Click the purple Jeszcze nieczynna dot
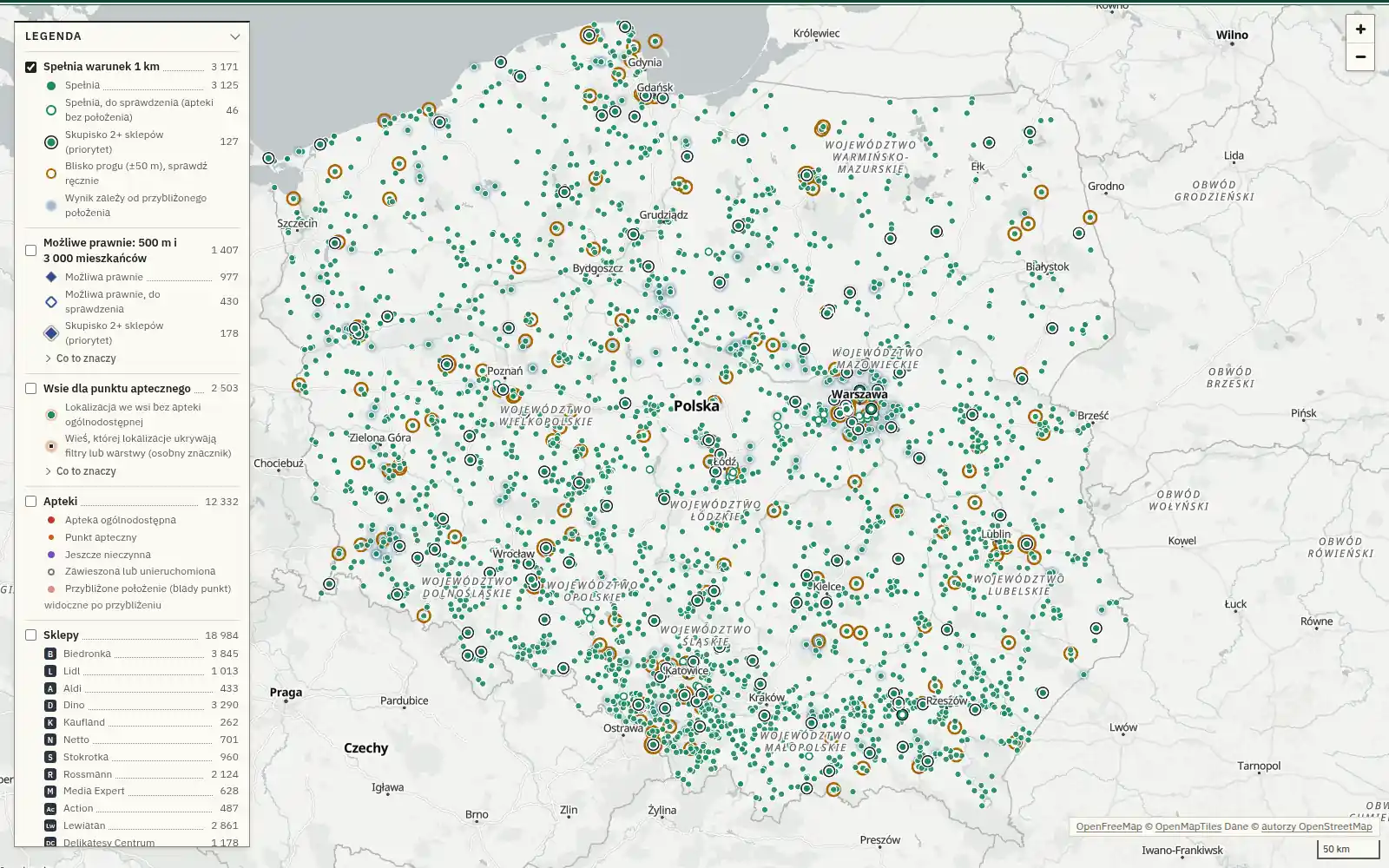 pos(51,555)
